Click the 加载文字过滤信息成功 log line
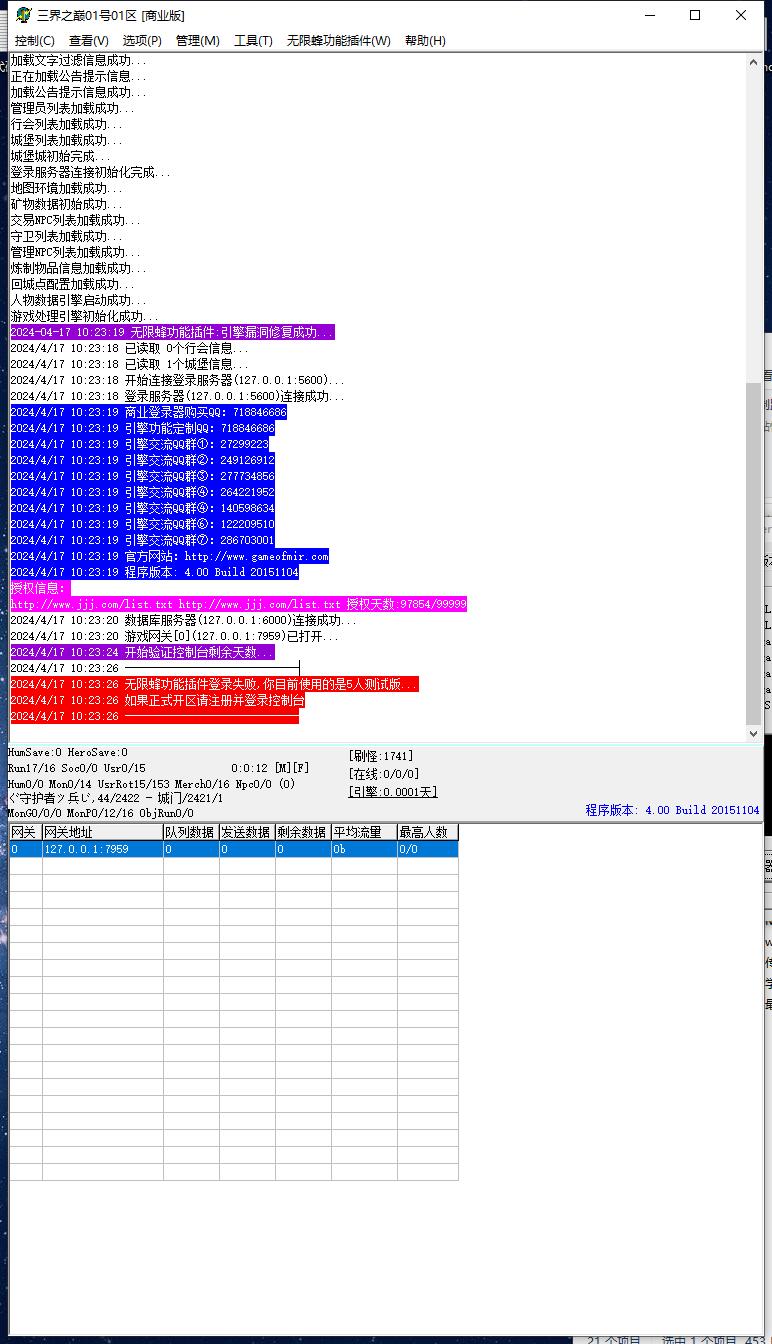The width and height of the screenshot is (772, 1344). [x=78, y=61]
